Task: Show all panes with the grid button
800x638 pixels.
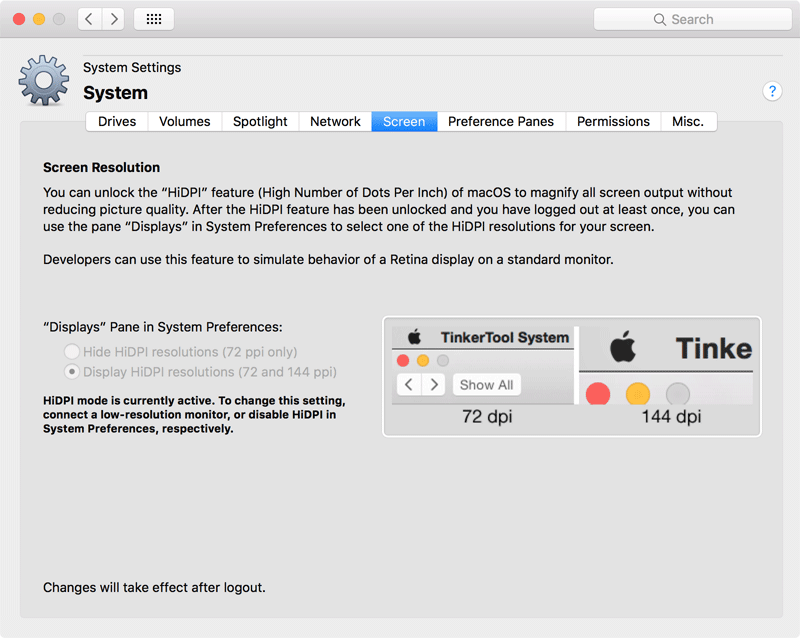Action: tap(154, 19)
